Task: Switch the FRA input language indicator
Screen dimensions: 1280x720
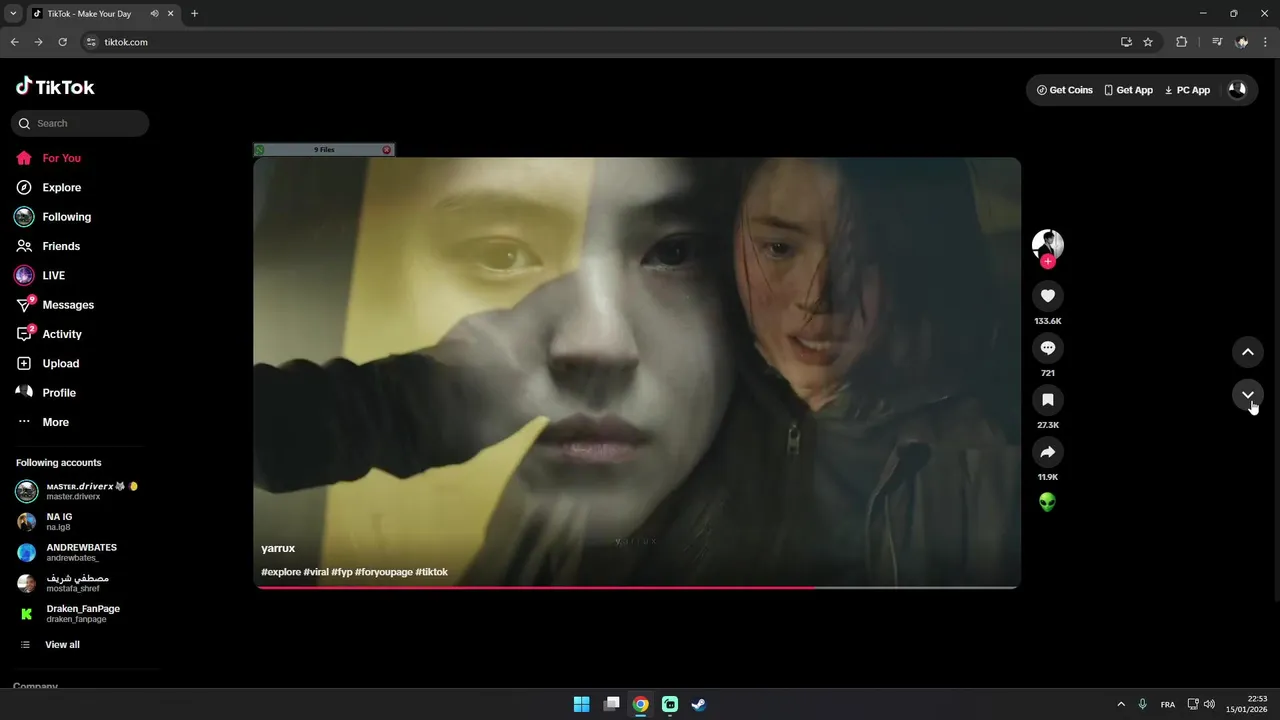Action: 1168,704
